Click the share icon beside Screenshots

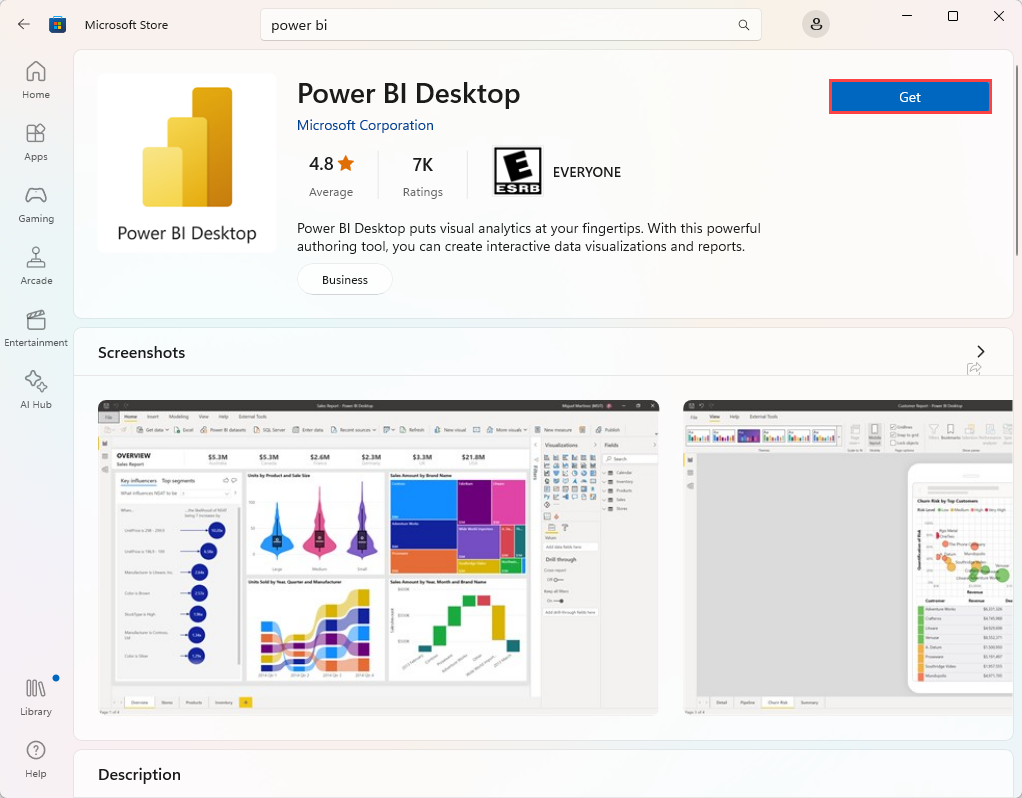(974, 369)
